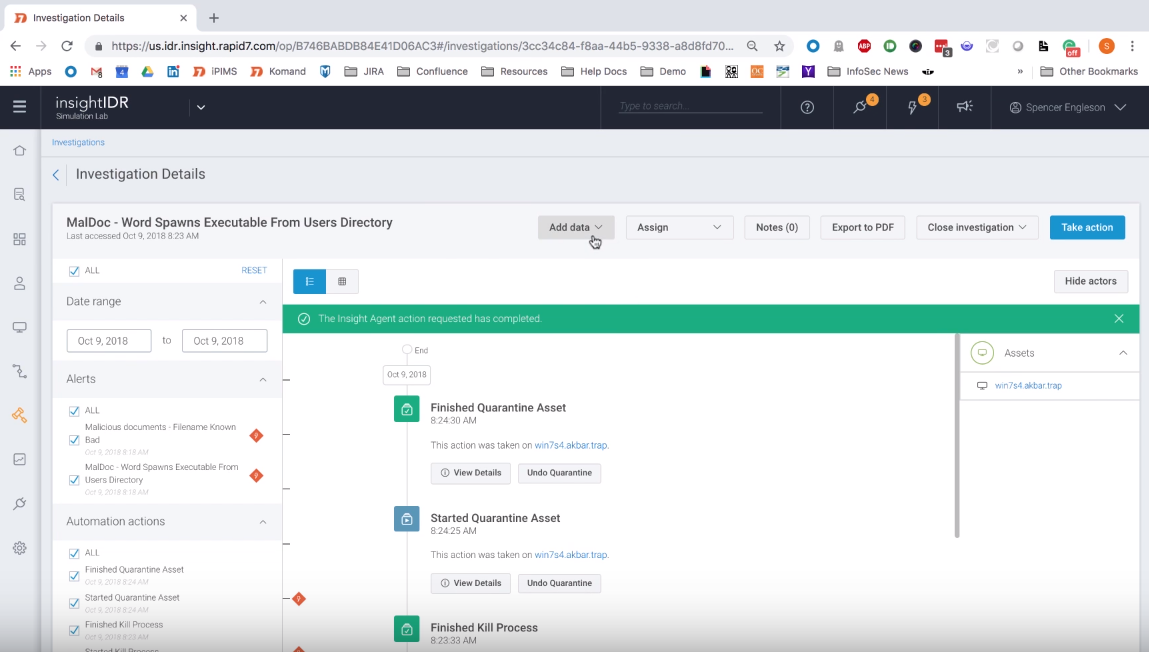Click the start date field Oct 9, 2018
The width and height of the screenshot is (1149, 652).
tap(109, 341)
